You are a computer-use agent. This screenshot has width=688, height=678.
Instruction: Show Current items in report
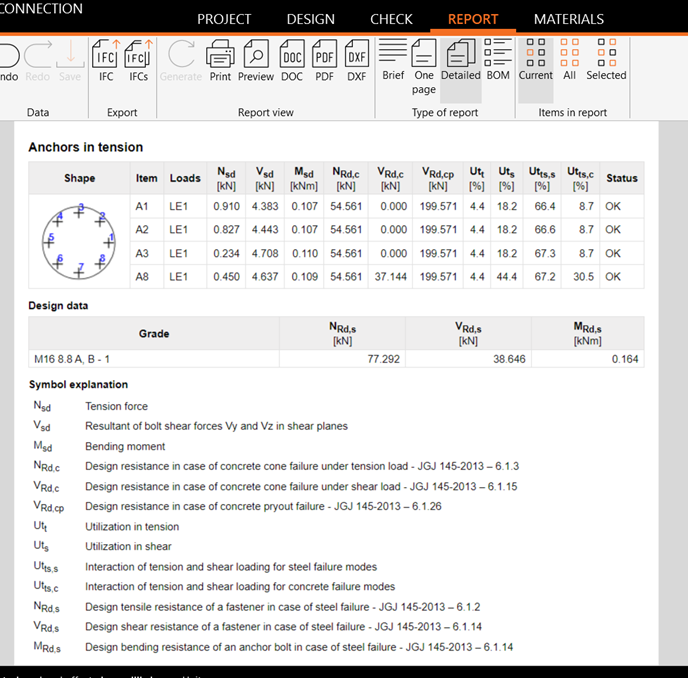(536, 59)
